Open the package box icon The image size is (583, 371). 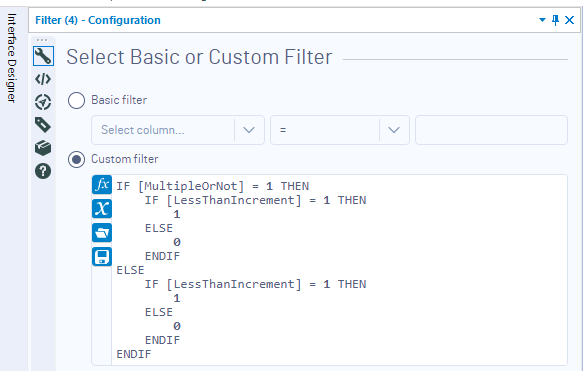[x=43, y=148]
